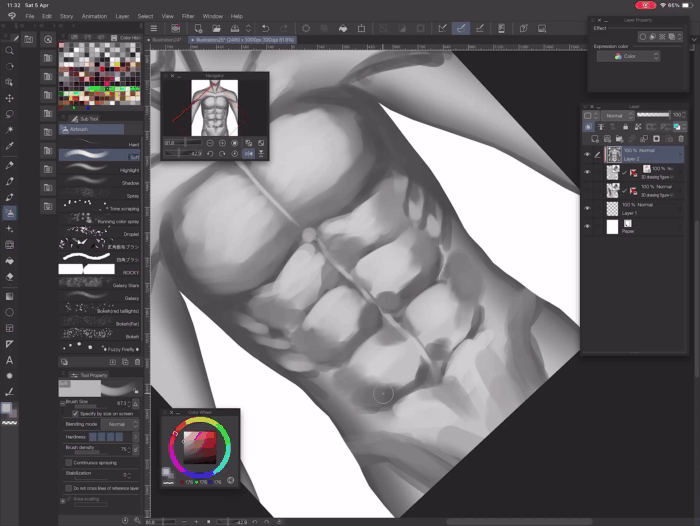Open the Expression color dropdown
The width and height of the screenshot is (700, 526).
(628, 57)
